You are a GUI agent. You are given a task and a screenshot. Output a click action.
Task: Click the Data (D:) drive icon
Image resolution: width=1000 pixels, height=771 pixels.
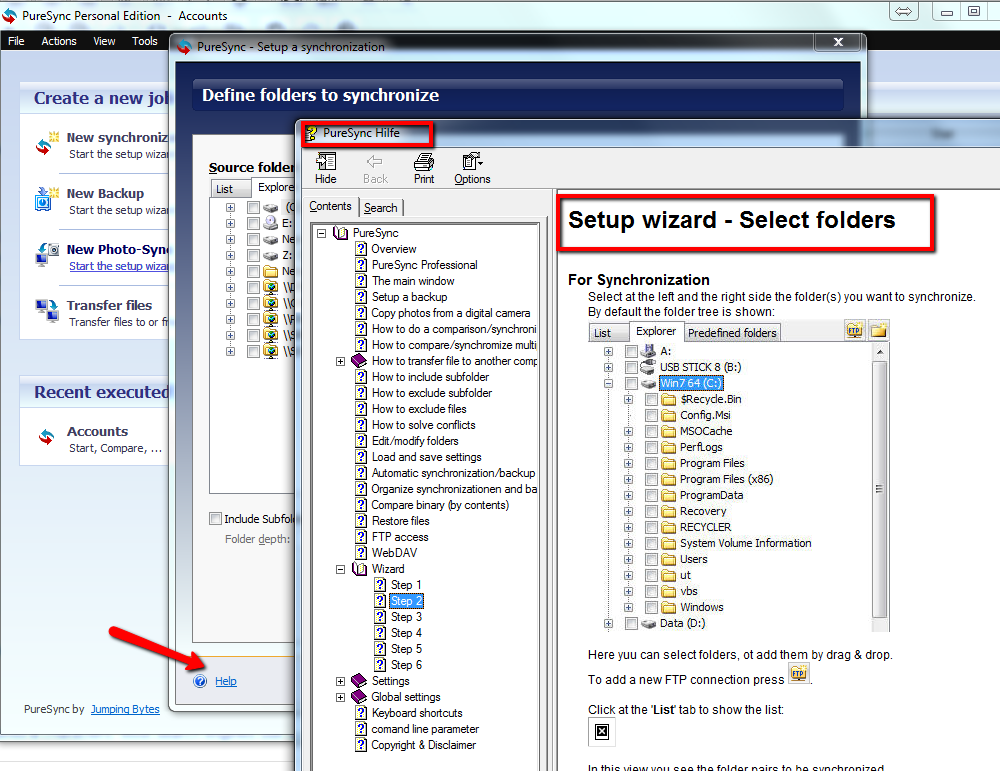coord(649,624)
